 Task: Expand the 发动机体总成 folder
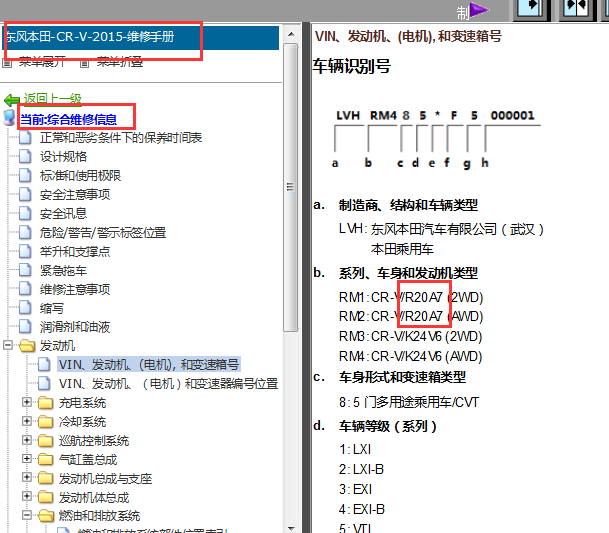(x=27, y=496)
